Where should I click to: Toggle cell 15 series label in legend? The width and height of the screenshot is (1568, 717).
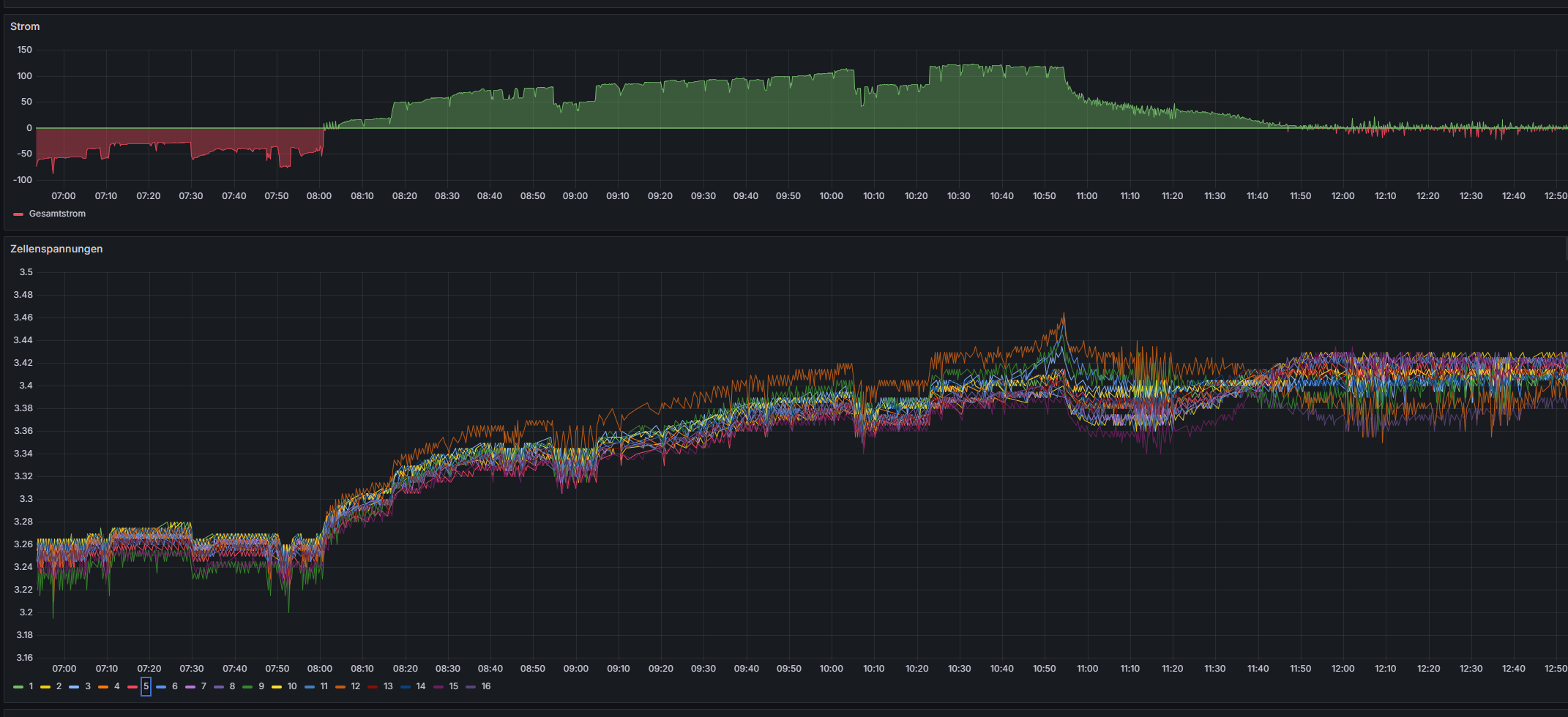(x=453, y=686)
